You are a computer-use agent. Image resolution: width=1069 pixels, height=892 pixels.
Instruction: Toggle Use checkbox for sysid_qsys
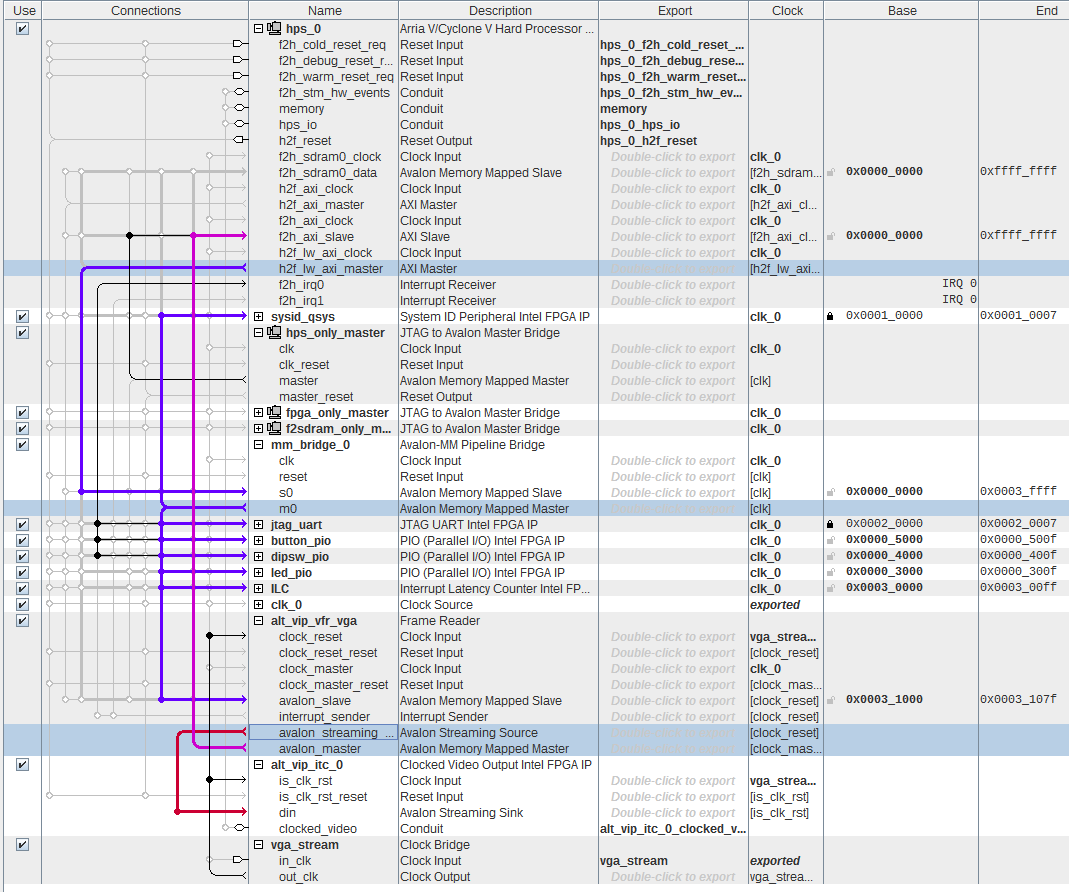point(22,316)
